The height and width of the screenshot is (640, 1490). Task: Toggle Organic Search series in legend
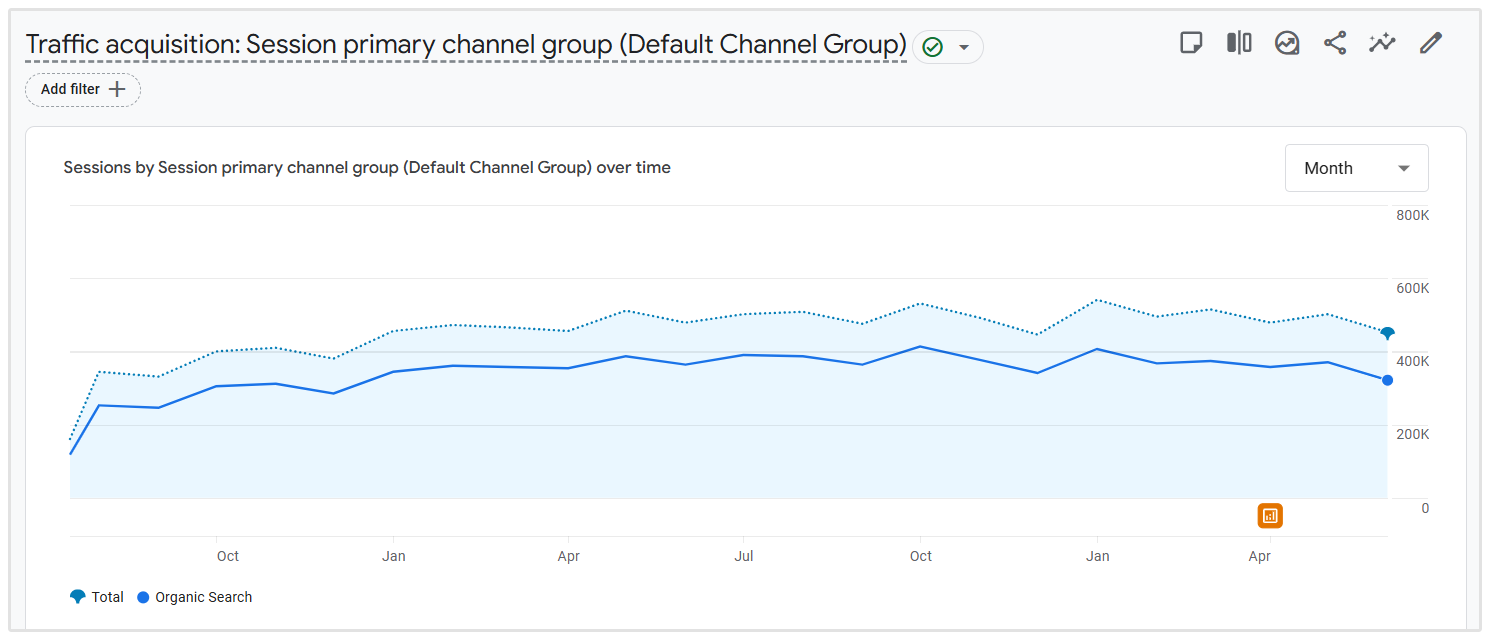pos(194,597)
